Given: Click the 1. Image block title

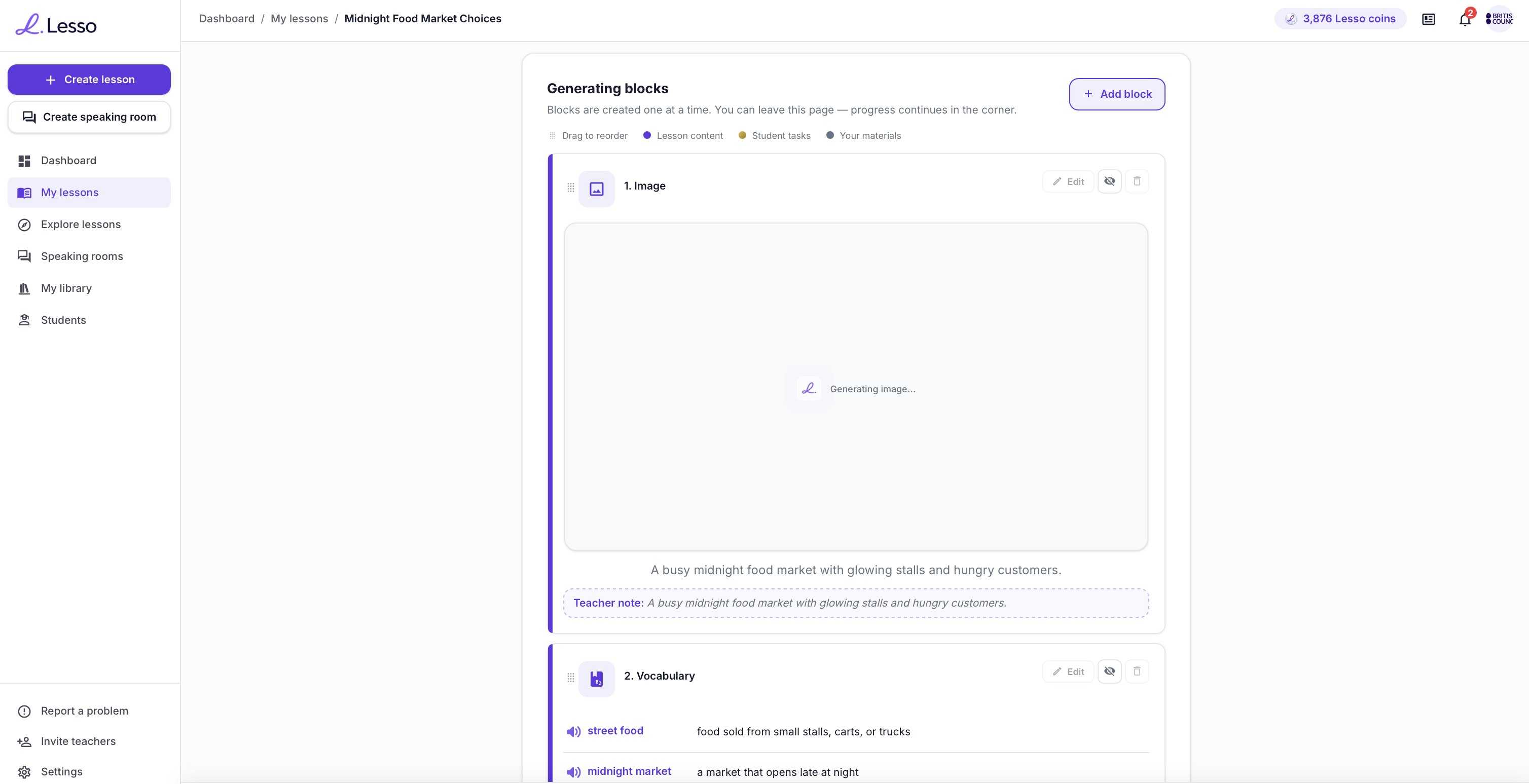Looking at the screenshot, I should (644, 186).
